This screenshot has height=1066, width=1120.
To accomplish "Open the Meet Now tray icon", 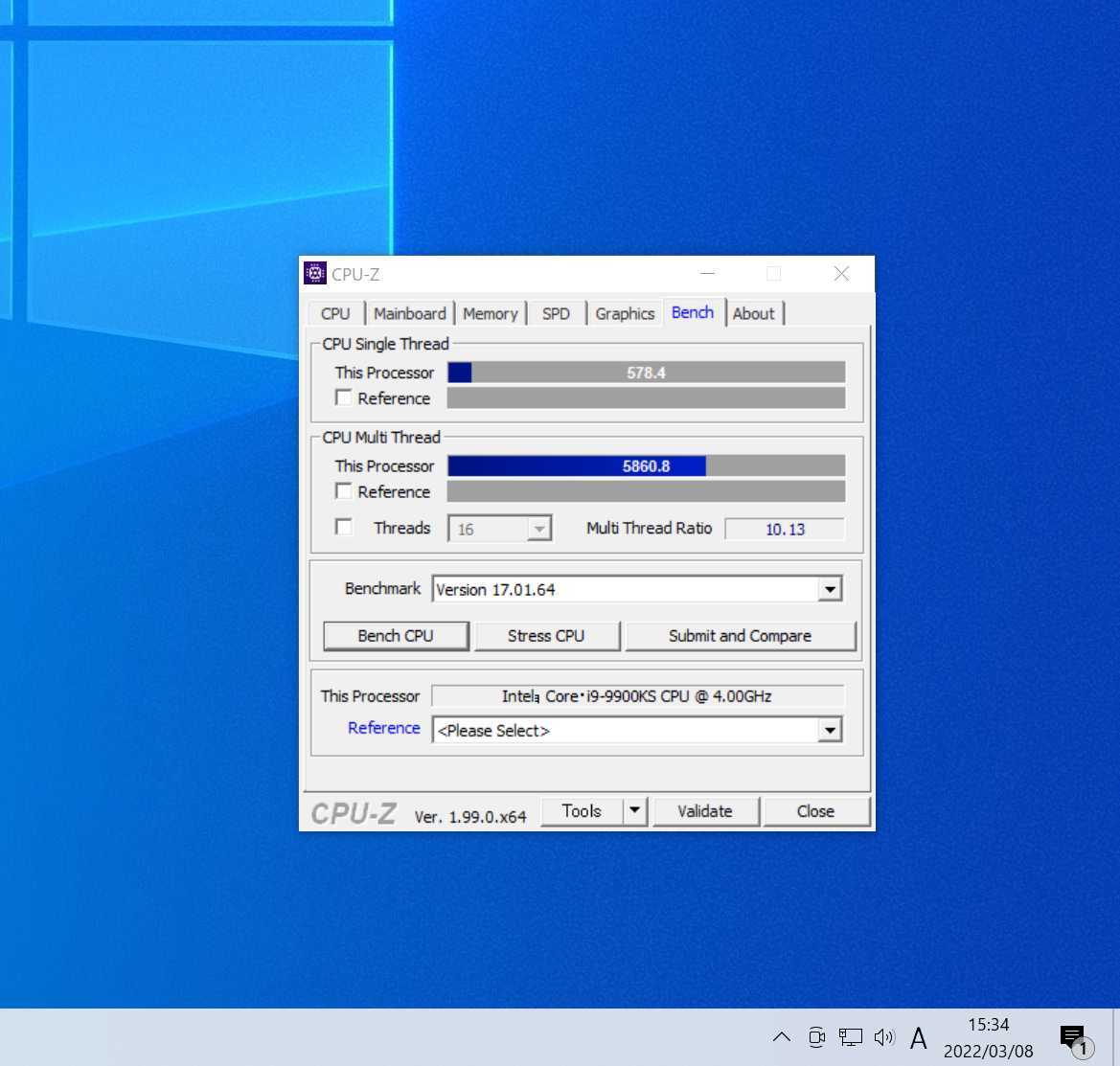I will [816, 1036].
